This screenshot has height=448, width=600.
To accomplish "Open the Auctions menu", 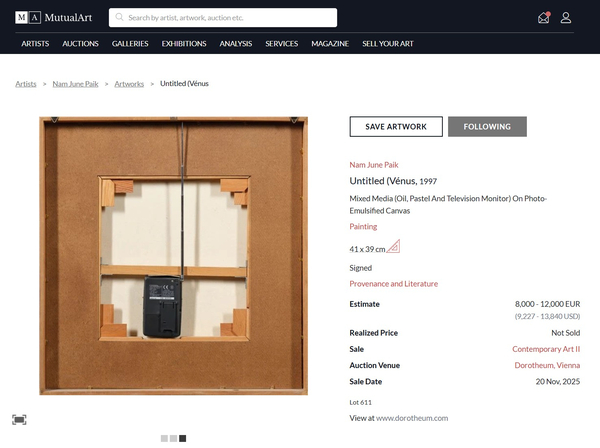I will point(80,44).
